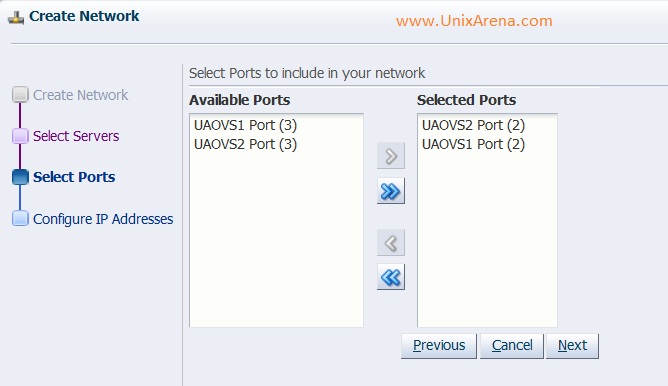Viewport: 668px width, 386px height.
Task: Click the Create Network step marker
Action: [20, 95]
